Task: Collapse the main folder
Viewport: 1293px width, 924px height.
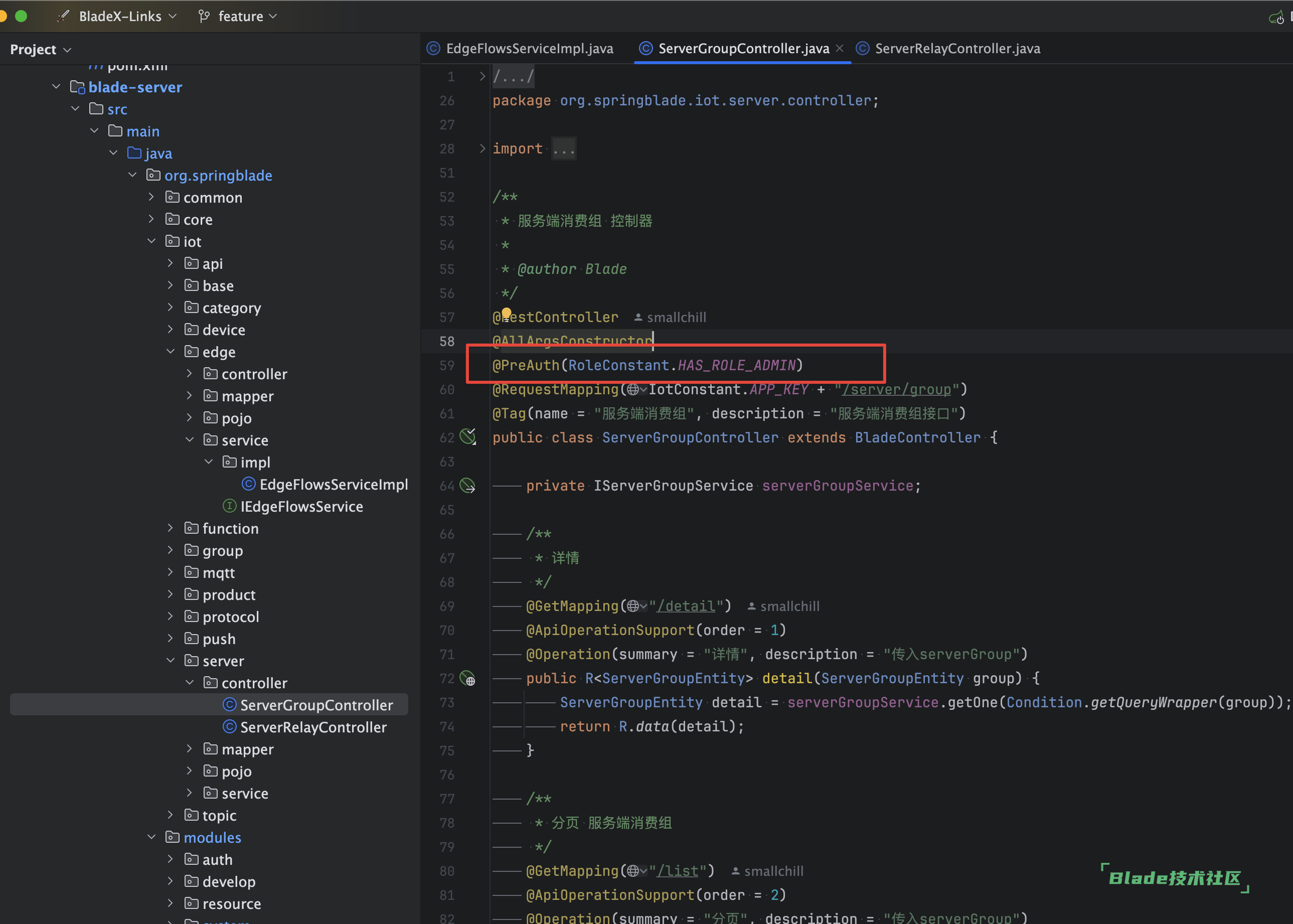Action: point(94,131)
